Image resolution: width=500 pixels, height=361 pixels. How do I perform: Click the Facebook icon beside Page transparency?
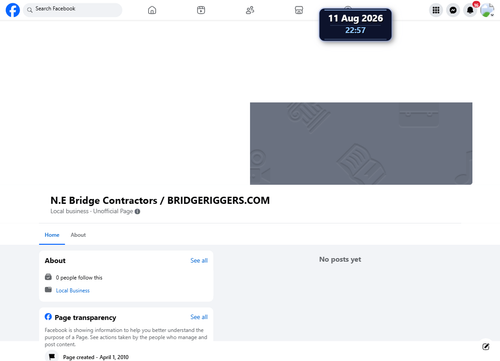(48, 317)
